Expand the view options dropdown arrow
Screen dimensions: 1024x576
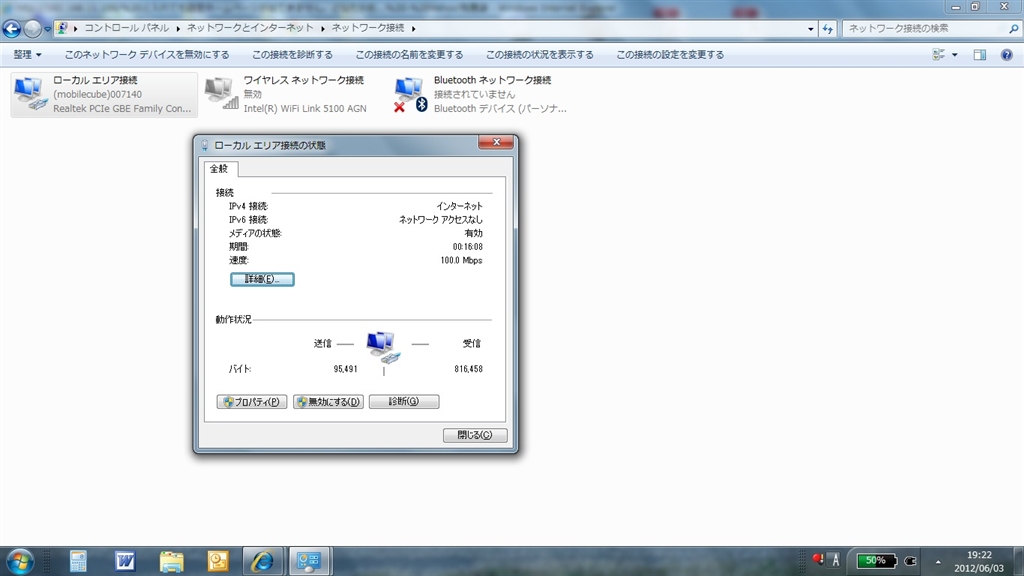pyautogui.click(x=955, y=55)
